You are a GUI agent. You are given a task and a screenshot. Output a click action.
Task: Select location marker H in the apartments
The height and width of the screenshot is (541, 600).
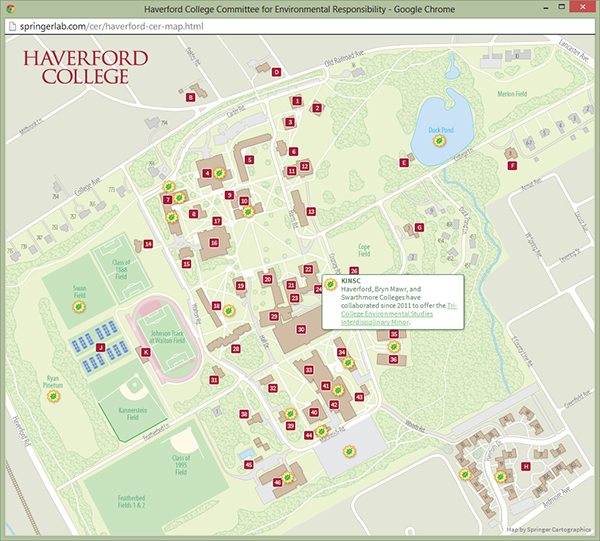[526, 466]
